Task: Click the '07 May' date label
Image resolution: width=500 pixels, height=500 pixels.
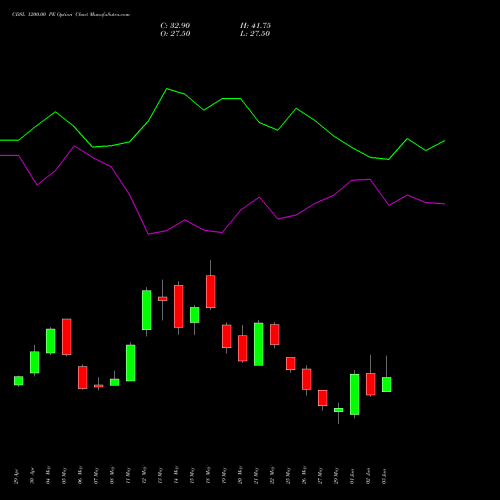Action: (97, 475)
